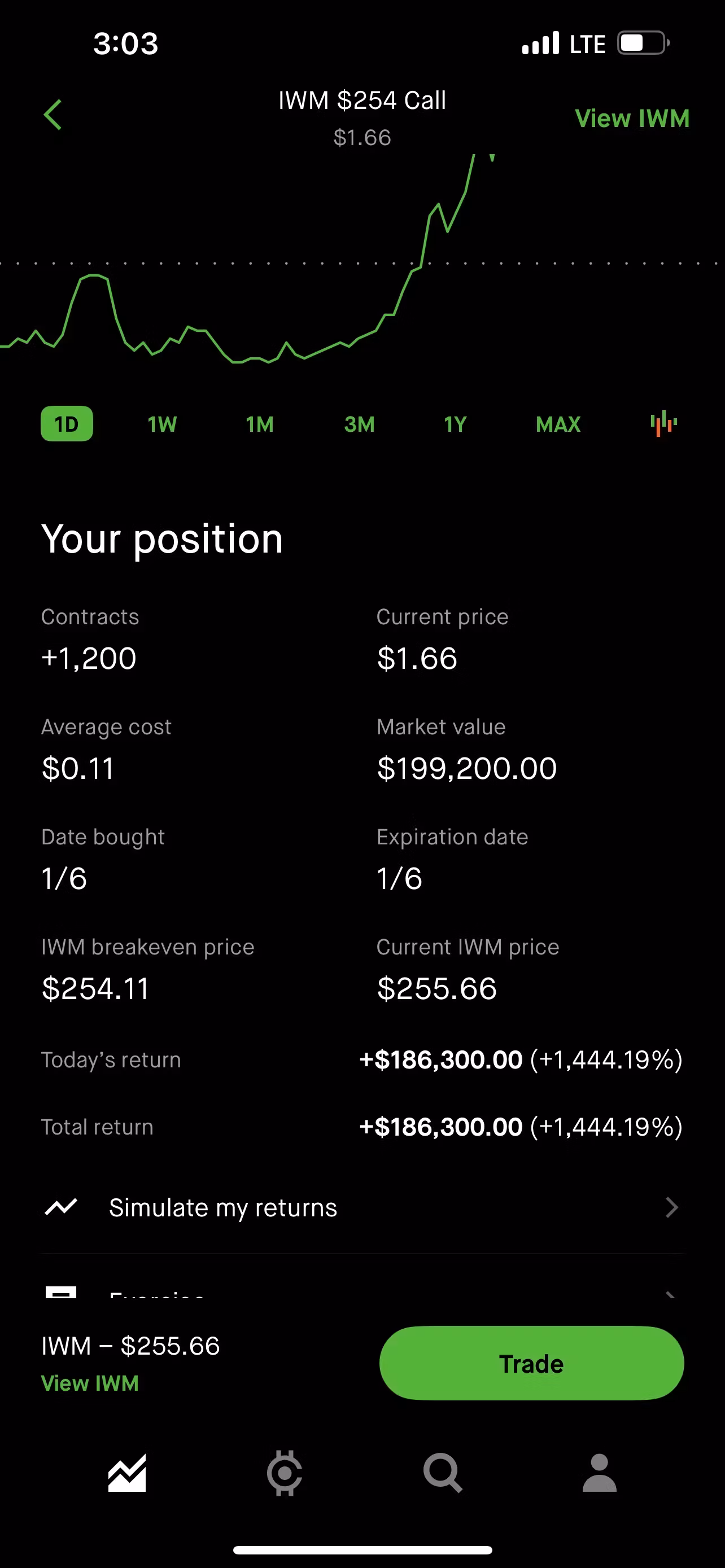The image size is (725, 1568).
Task: Open the search magnifier tab
Action: 443,1473
